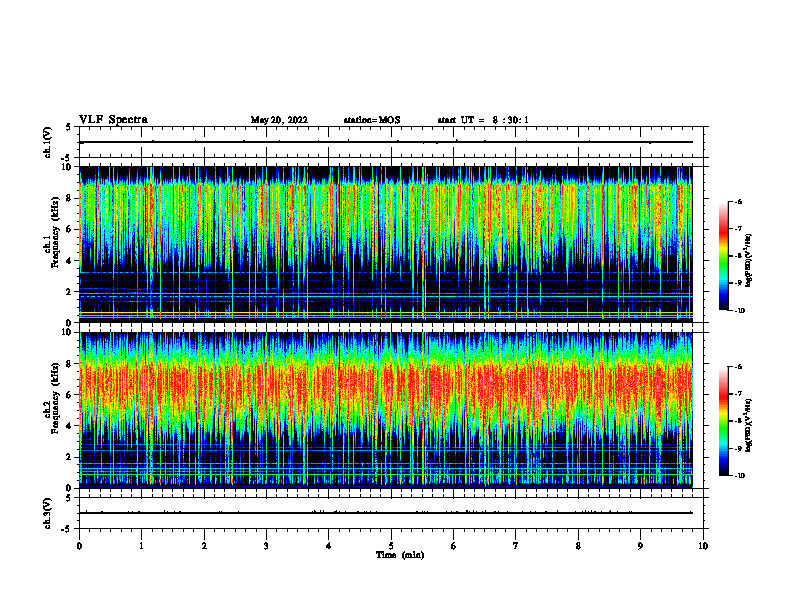Click the 'ch.3(V)' axis label

[47, 513]
